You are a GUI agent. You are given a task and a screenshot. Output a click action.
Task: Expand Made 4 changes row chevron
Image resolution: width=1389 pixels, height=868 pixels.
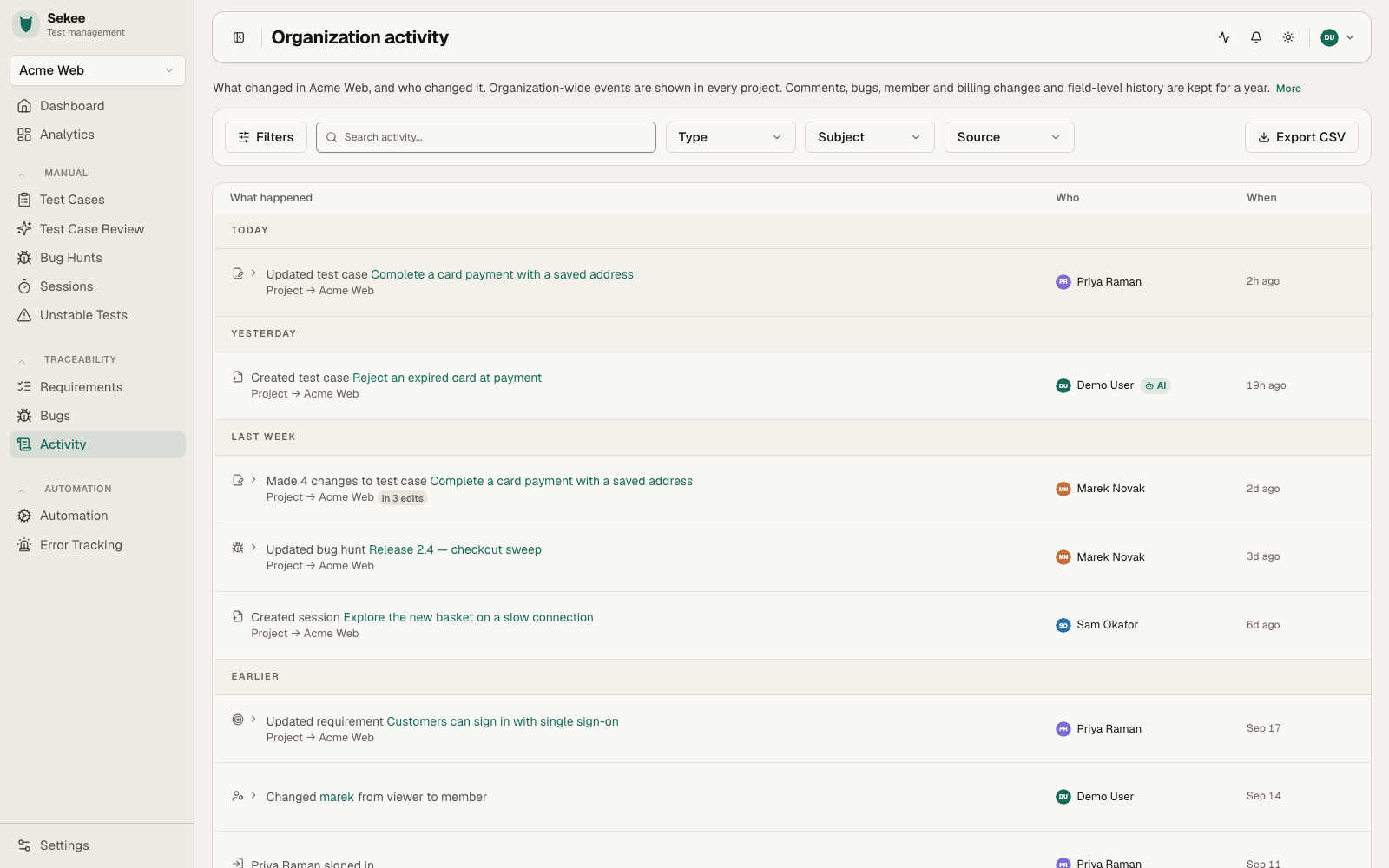253,480
